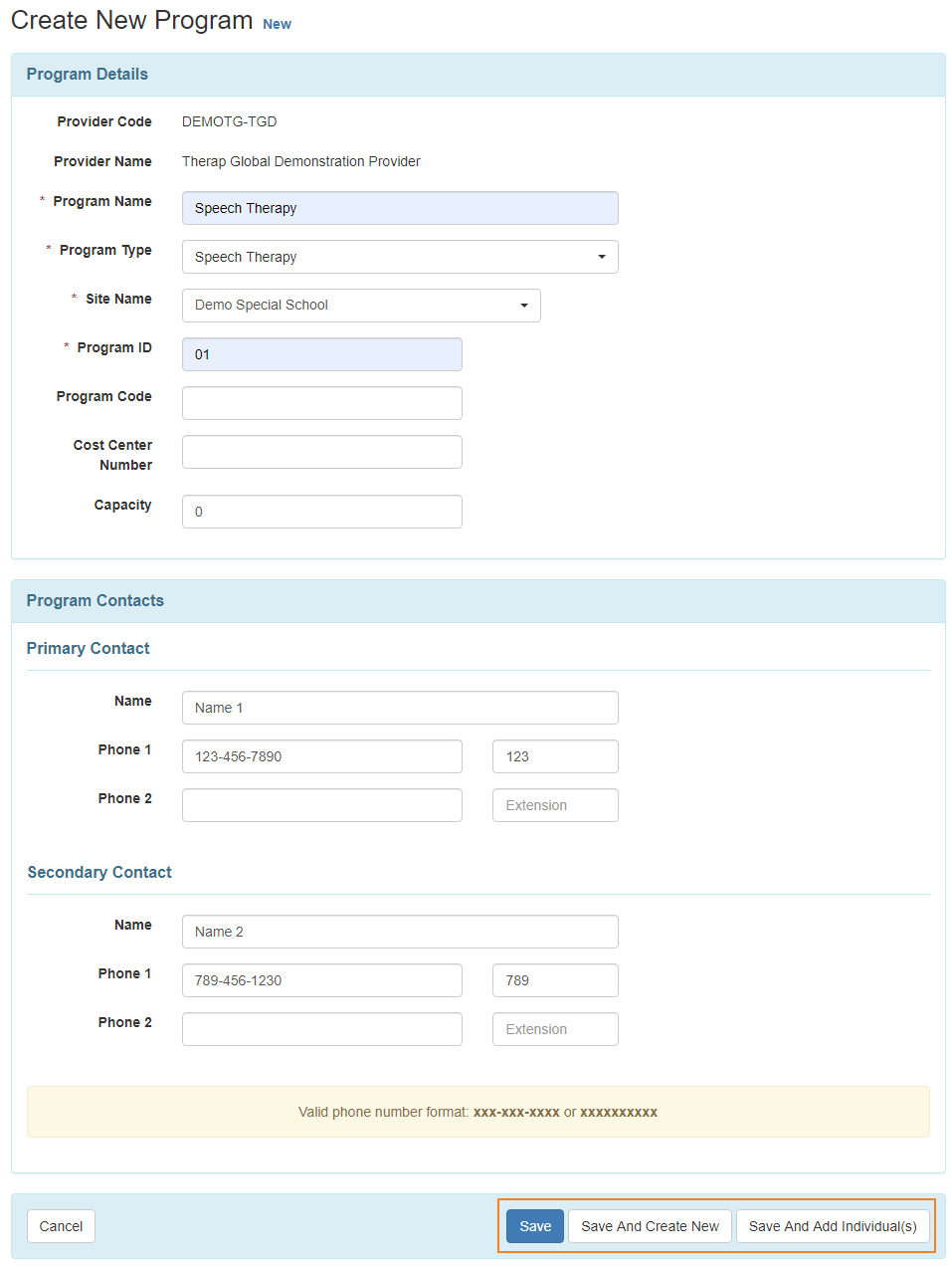
Task: Click the empty Primary Contact Phone 2 field
Action: 322,805
